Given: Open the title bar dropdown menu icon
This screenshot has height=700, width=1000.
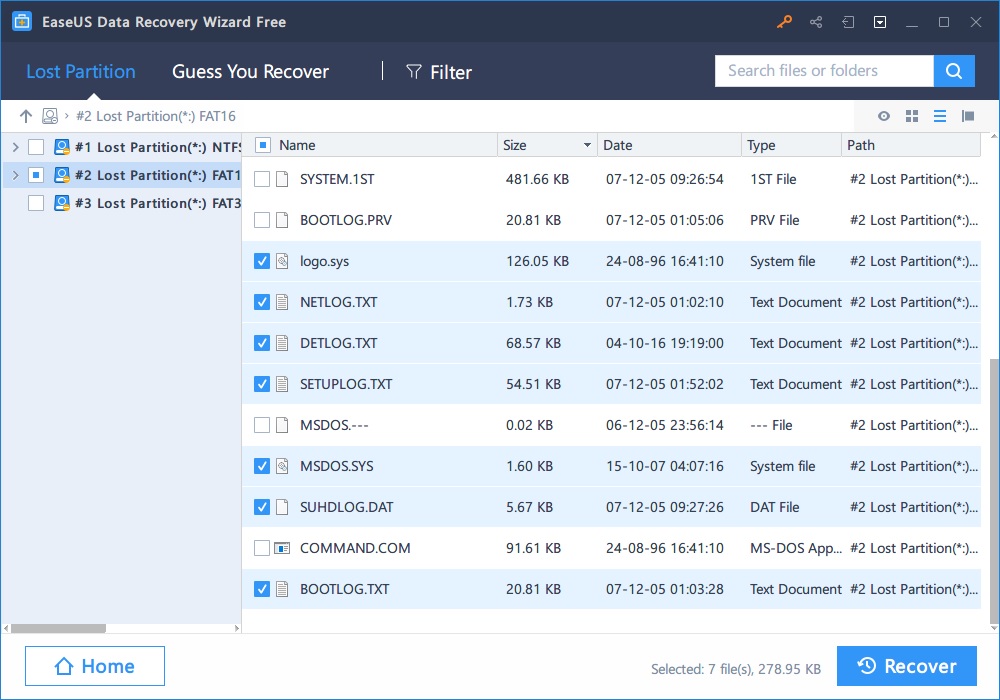Looking at the screenshot, I should [x=879, y=22].
